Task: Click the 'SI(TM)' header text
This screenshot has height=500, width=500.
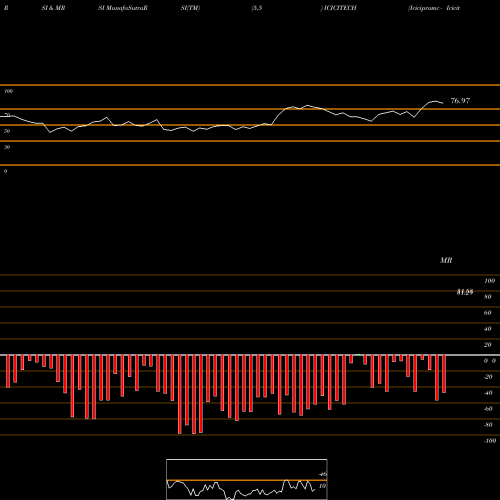Action: (190, 8)
